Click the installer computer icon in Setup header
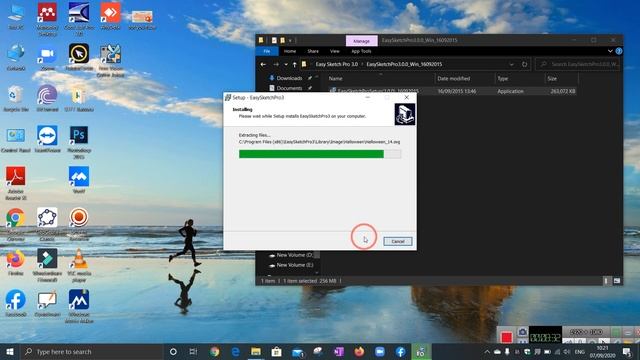This screenshot has width=640, height=360. [x=405, y=114]
